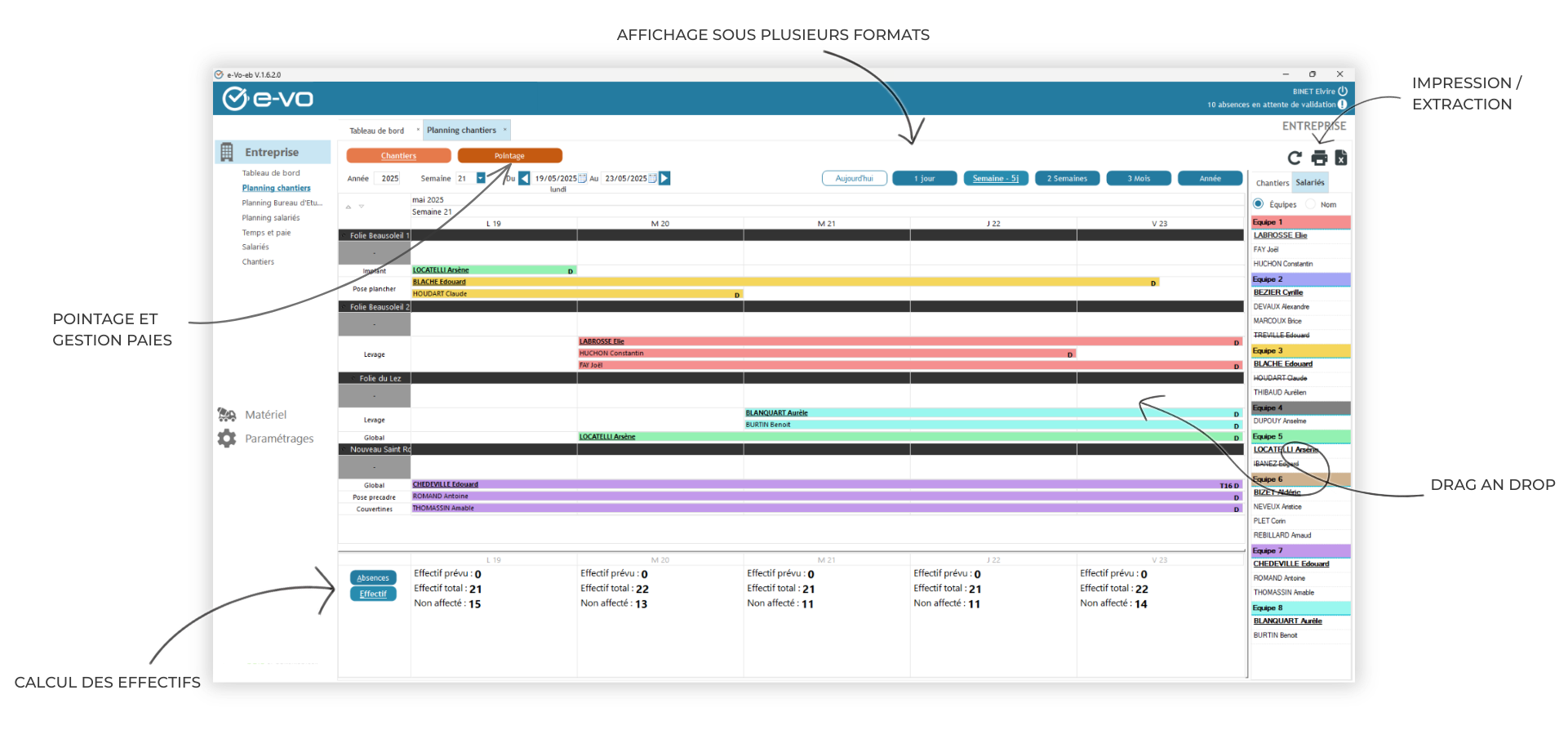
Task: Log out BINET Elvire via power icon
Action: click(1343, 91)
